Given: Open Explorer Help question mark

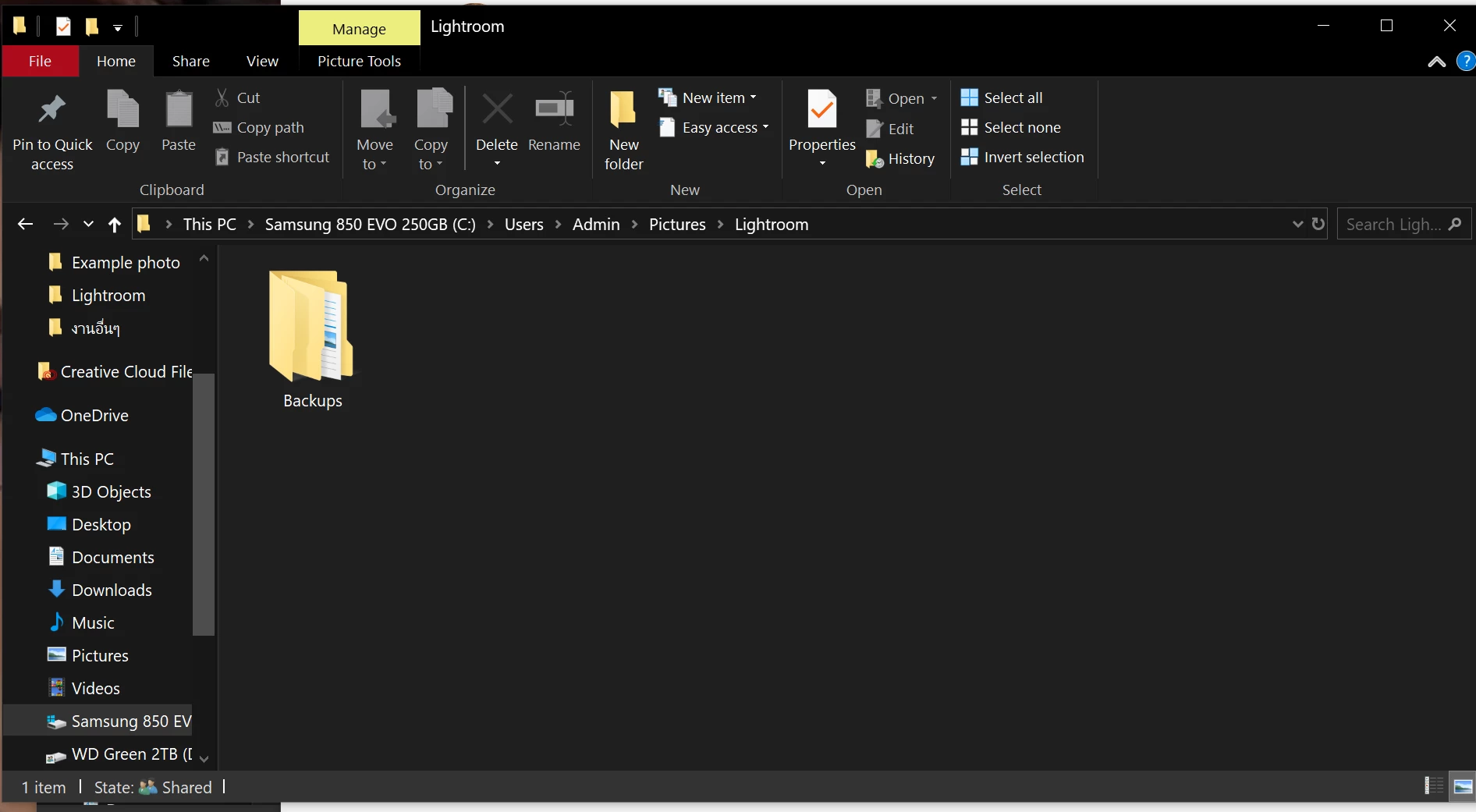Looking at the screenshot, I should pos(1466,61).
